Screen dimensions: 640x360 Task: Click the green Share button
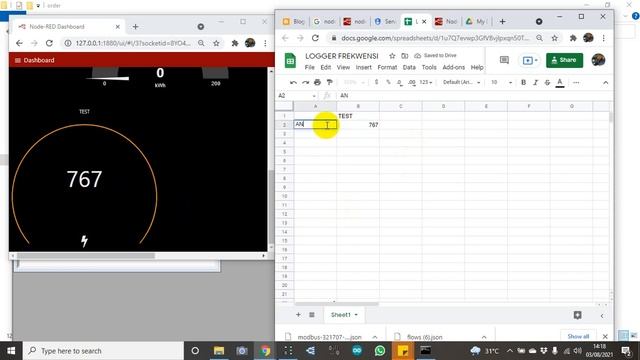[x=564, y=60]
